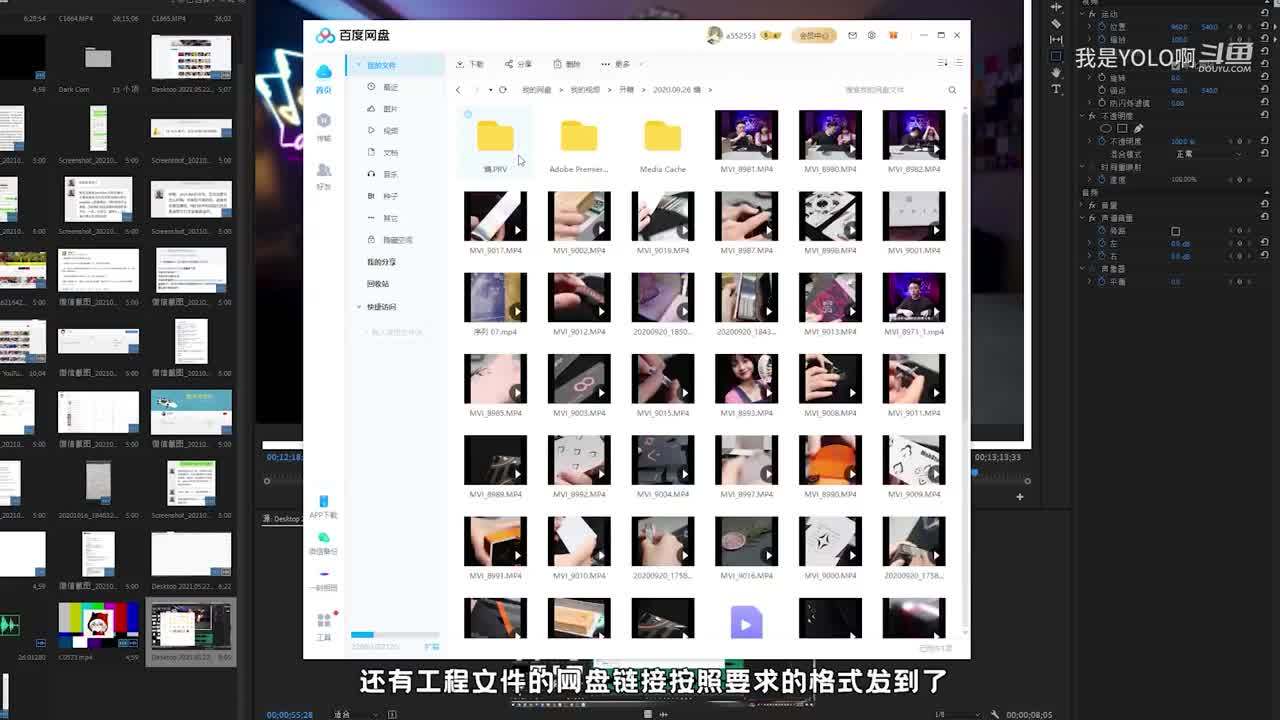Click the download icon in Netdisk toolbar
1280x720 pixels.
point(460,64)
